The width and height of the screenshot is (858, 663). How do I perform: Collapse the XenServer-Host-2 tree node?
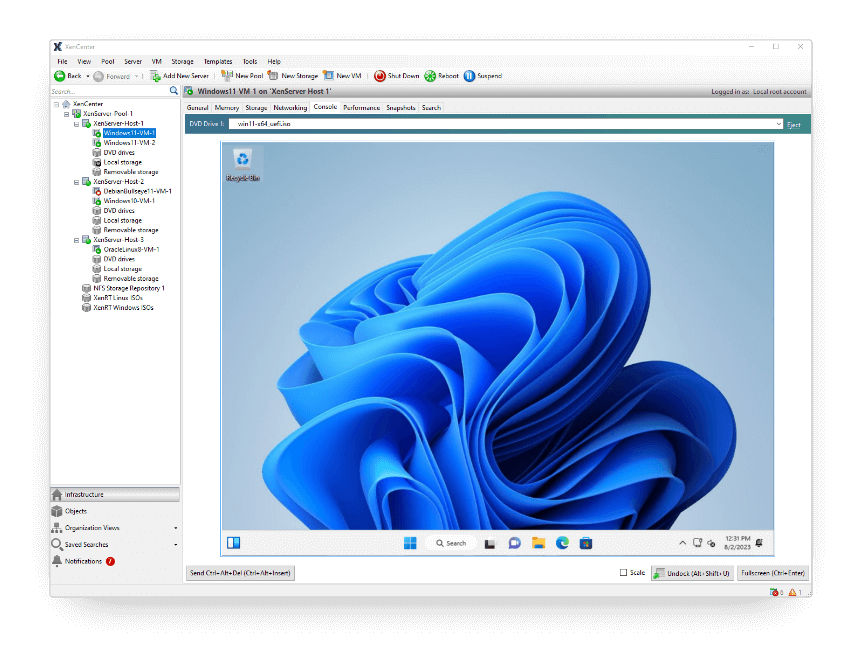(76, 182)
